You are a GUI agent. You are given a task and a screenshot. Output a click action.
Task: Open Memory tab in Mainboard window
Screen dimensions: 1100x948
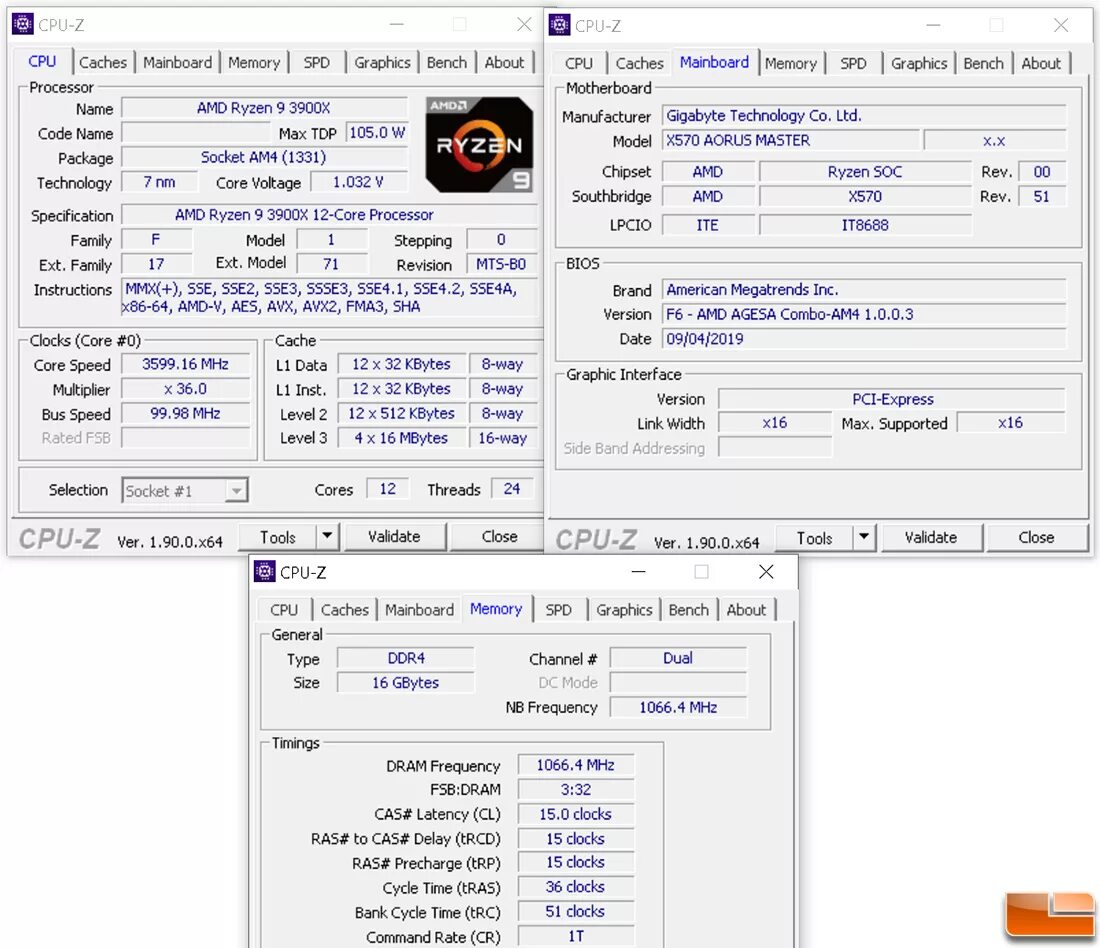coord(791,63)
